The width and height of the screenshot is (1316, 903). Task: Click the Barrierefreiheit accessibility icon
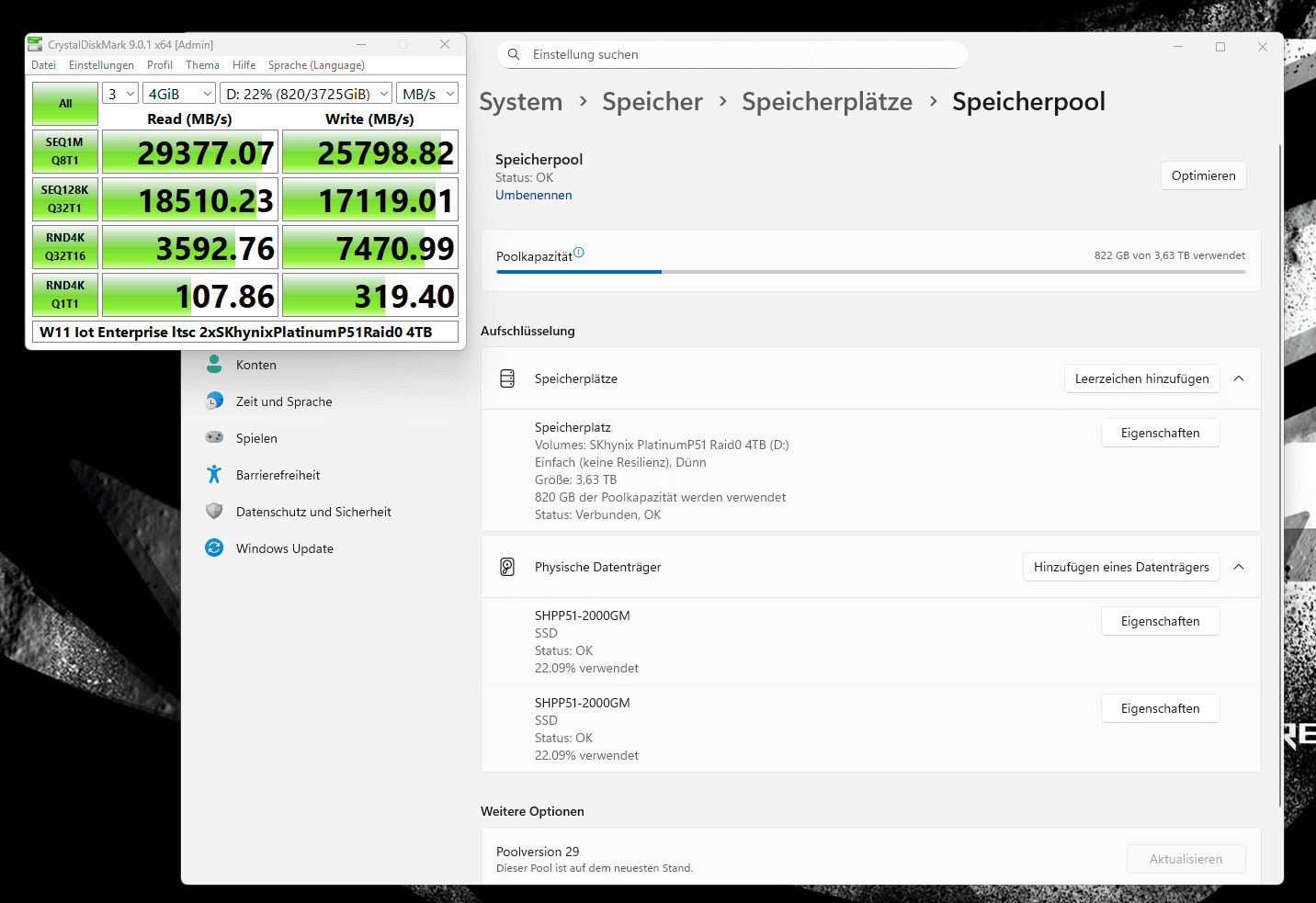click(x=214, y=475)
